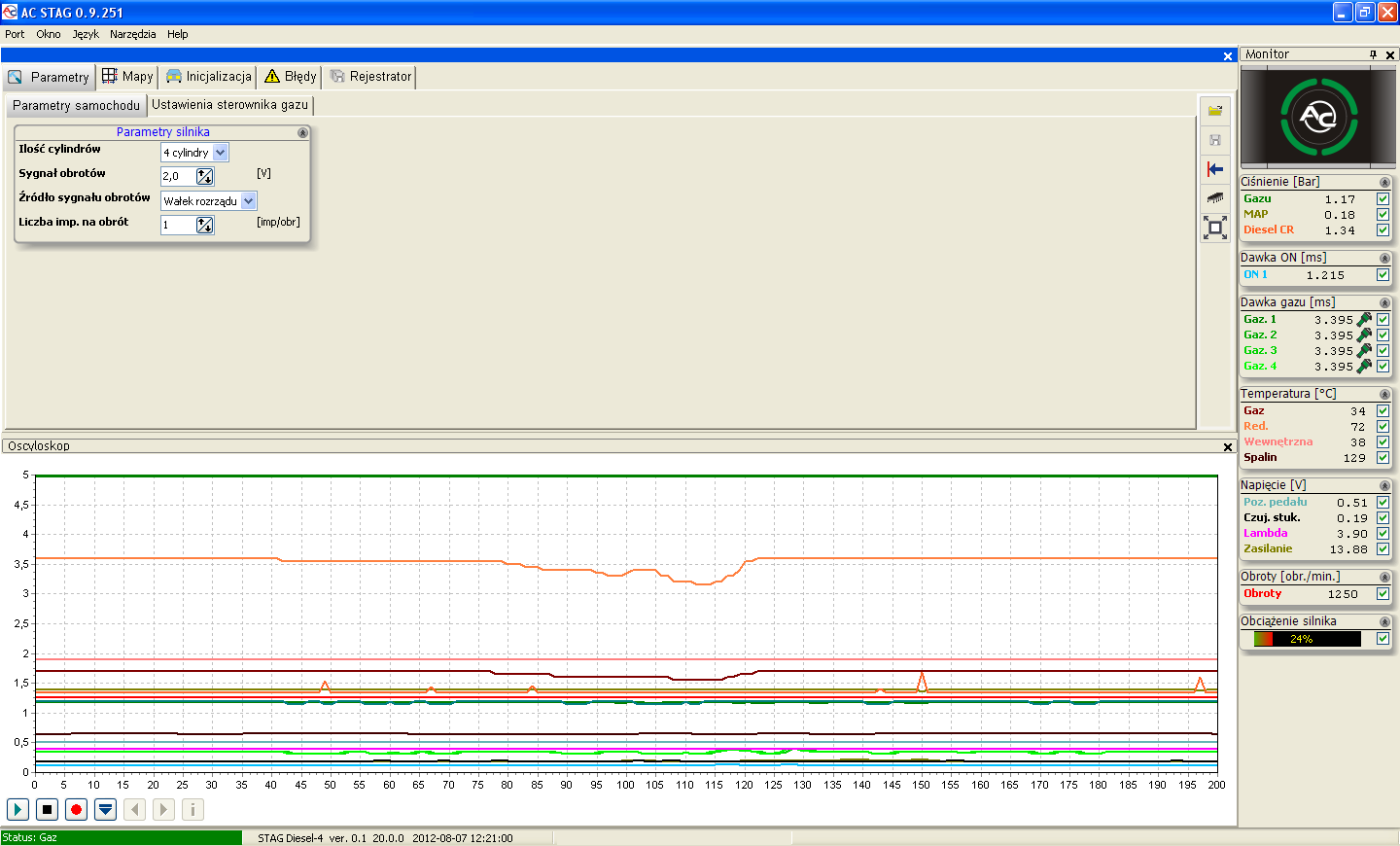Toggle Gaz. 3 dose checkbox
1400x846 pixels.
click(x=1382, y=350)
